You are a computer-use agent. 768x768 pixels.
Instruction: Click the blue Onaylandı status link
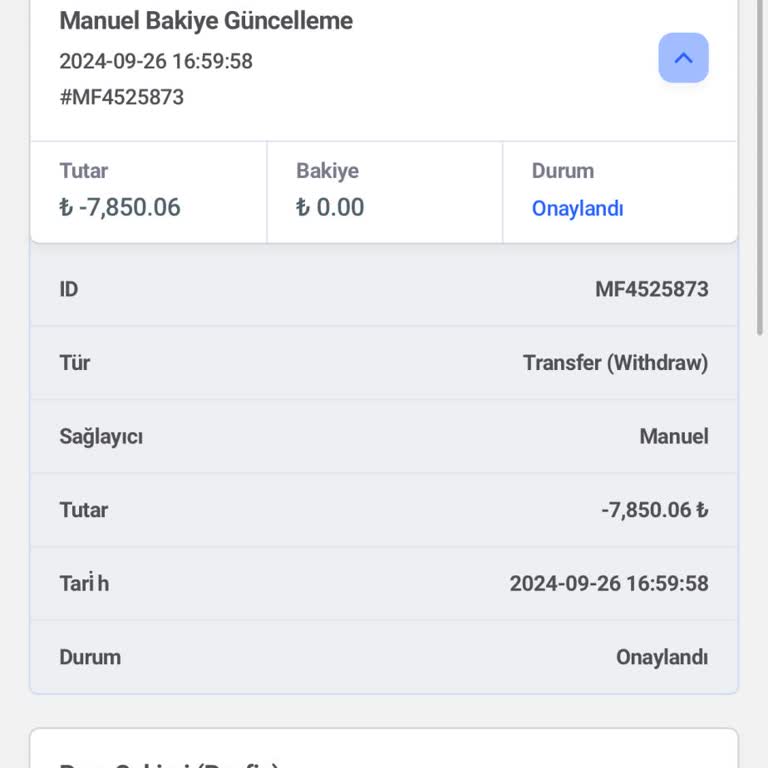coord(577,208)
